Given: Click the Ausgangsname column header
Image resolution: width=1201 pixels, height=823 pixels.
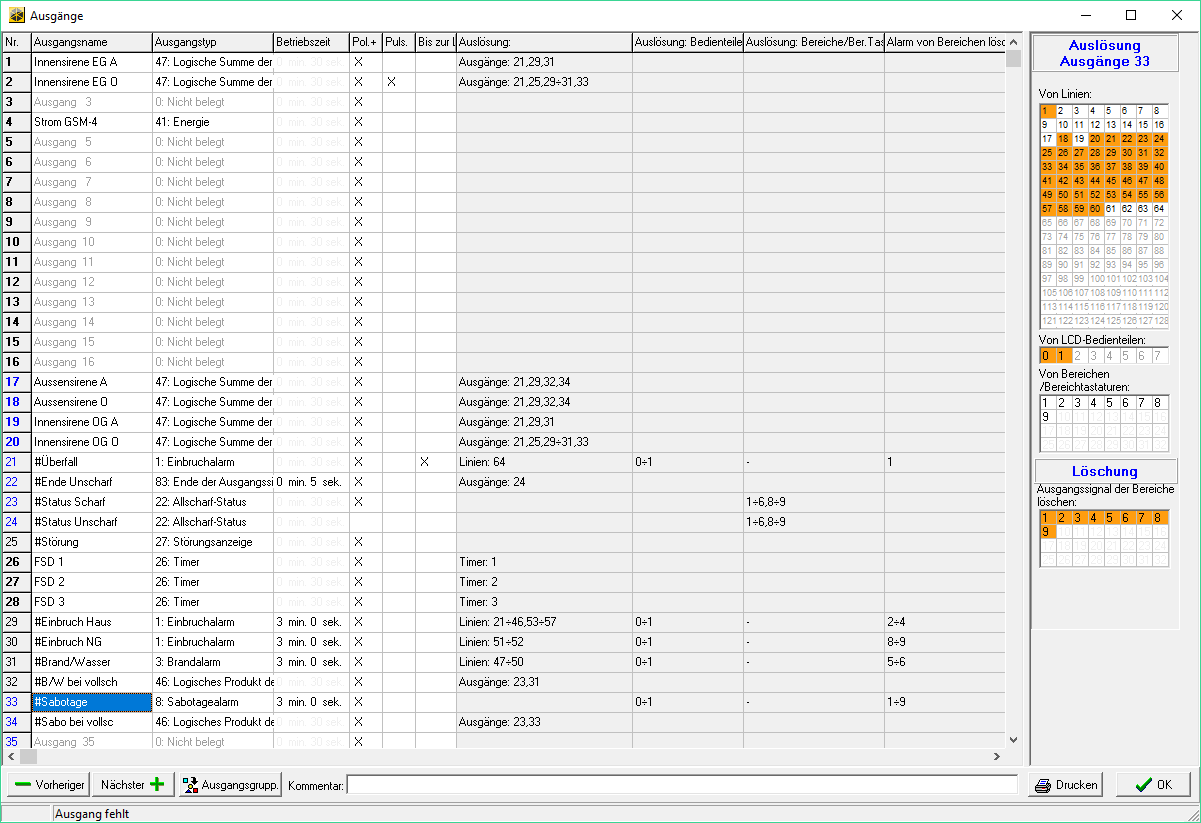Looking at the screenshot, I should click(x=91, y=42).
